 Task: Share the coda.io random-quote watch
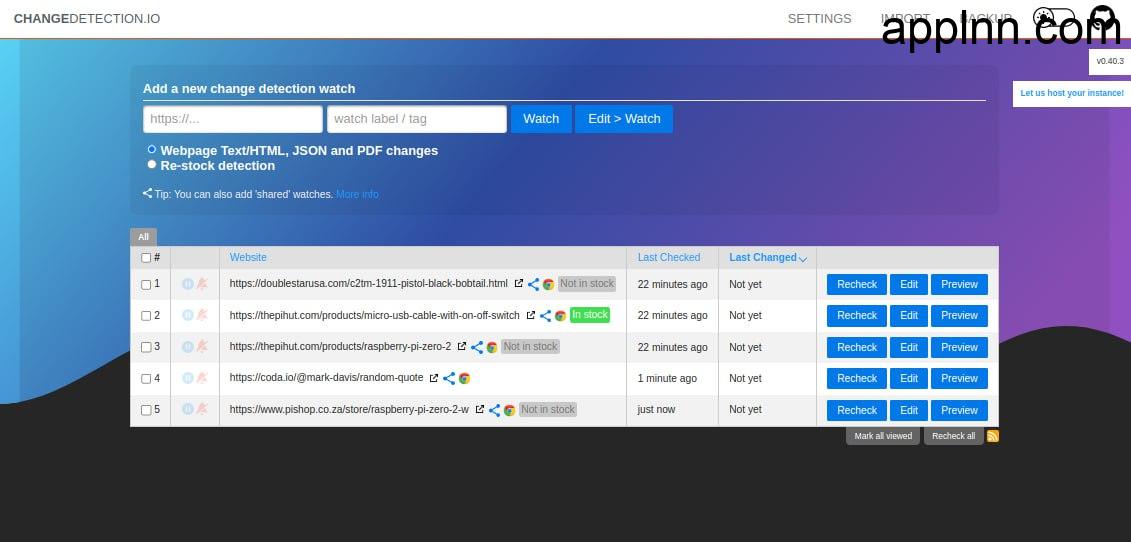click(449, 378)
